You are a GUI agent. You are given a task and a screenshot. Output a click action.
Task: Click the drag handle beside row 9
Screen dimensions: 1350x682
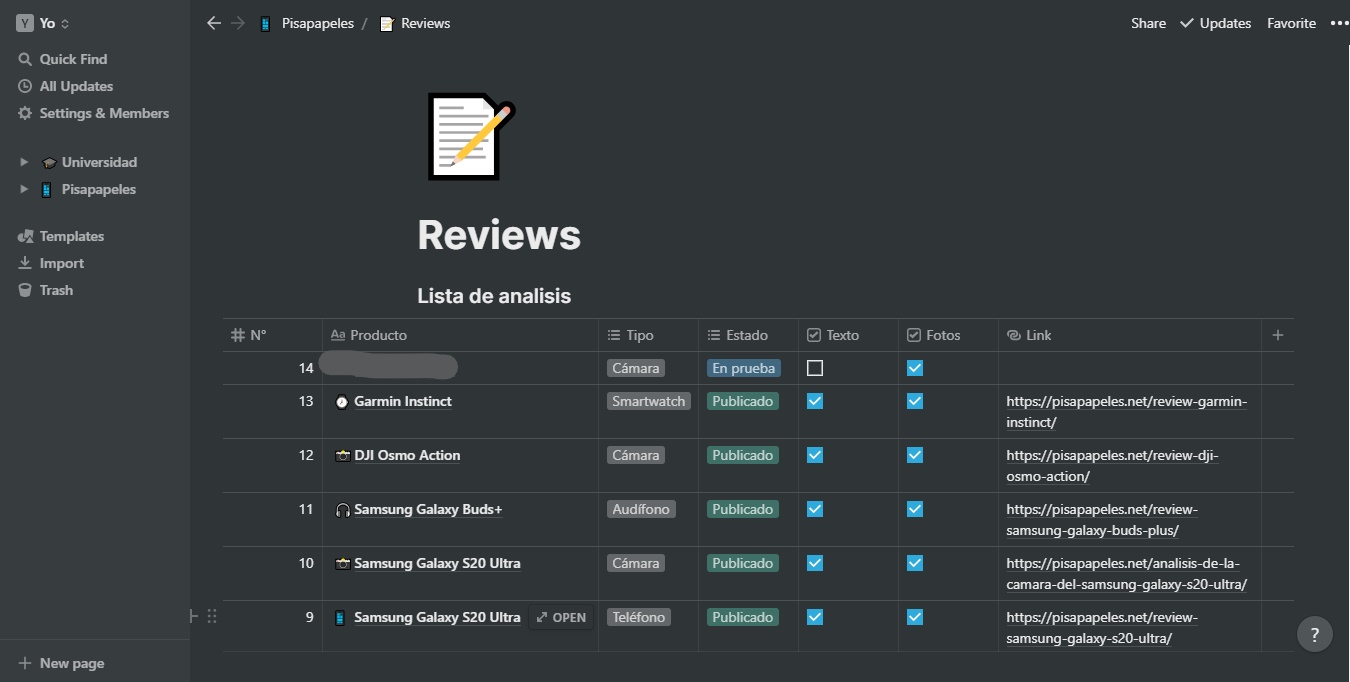[212, 617]
